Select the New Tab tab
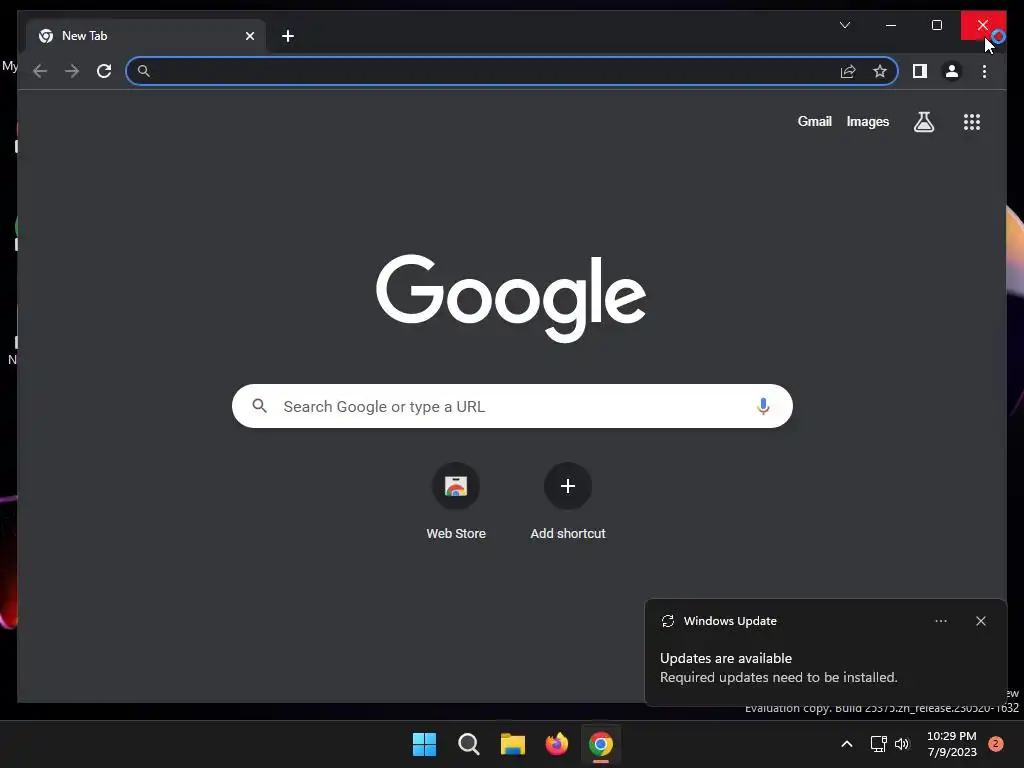 (x=146, y=36)
